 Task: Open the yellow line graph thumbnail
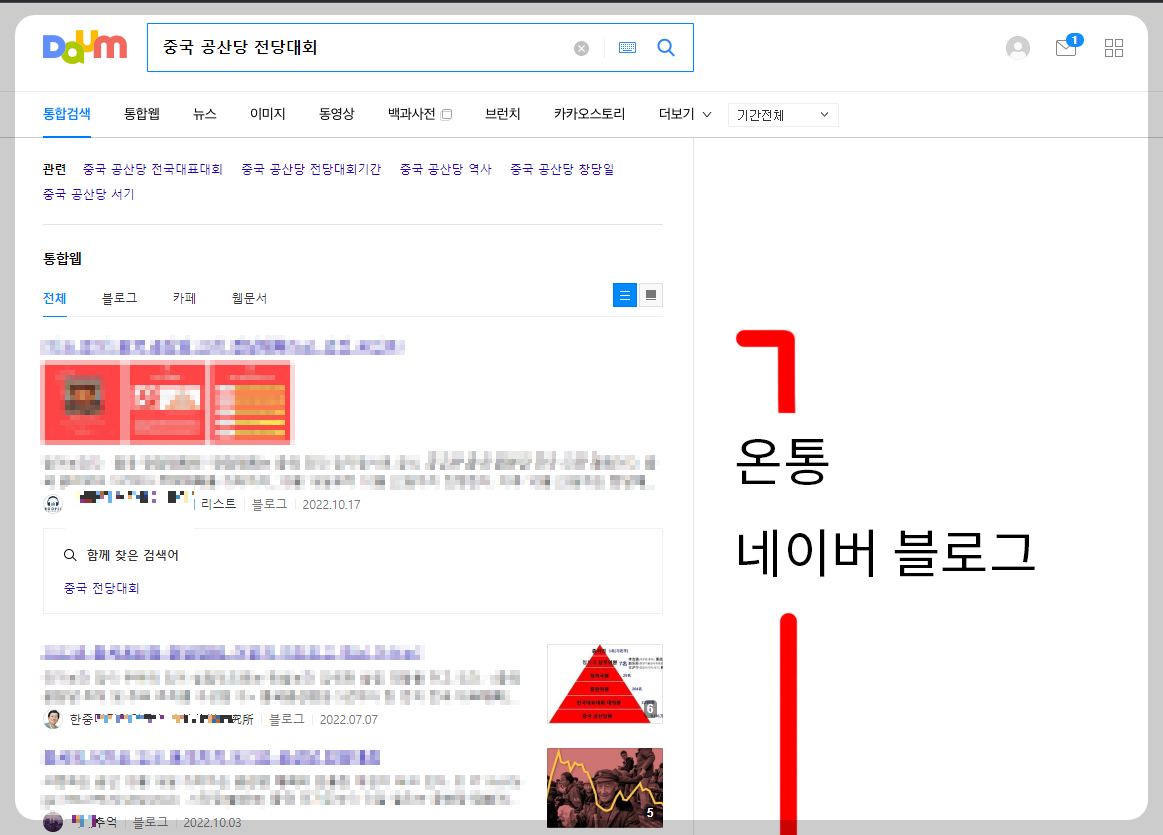coord(604,788)
